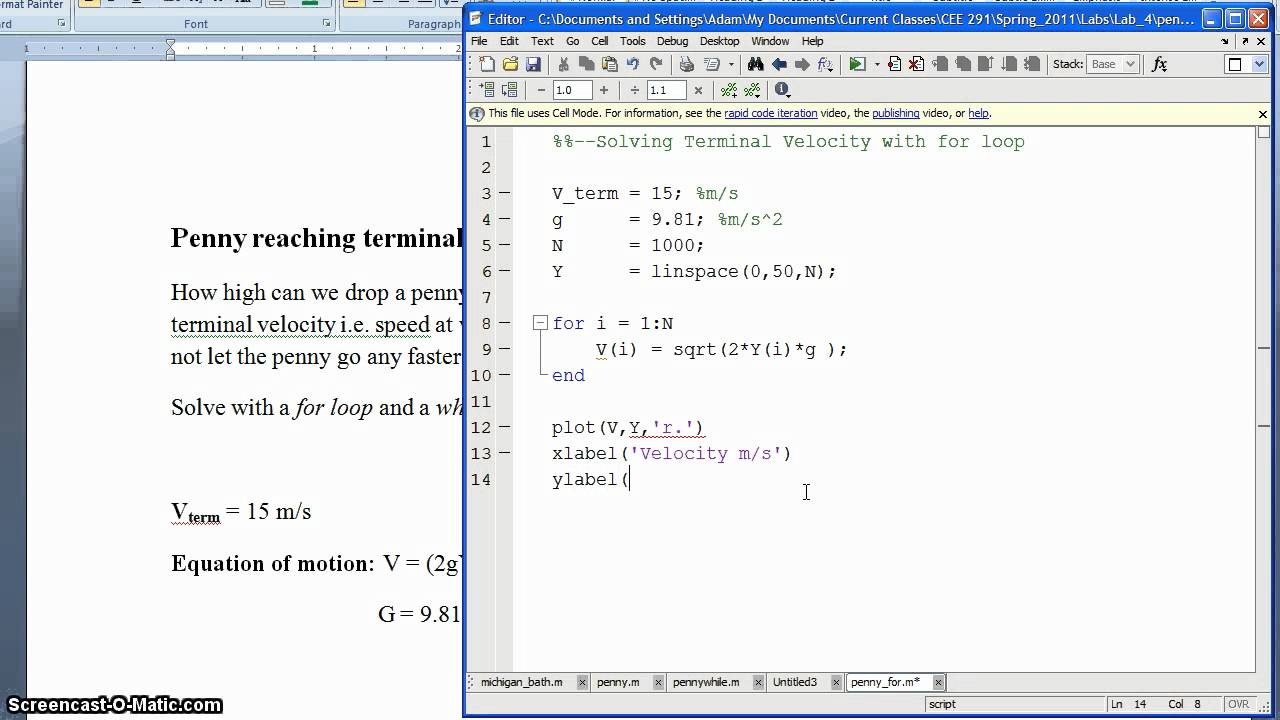Open the print options dropdown arrow

[731, 64]
